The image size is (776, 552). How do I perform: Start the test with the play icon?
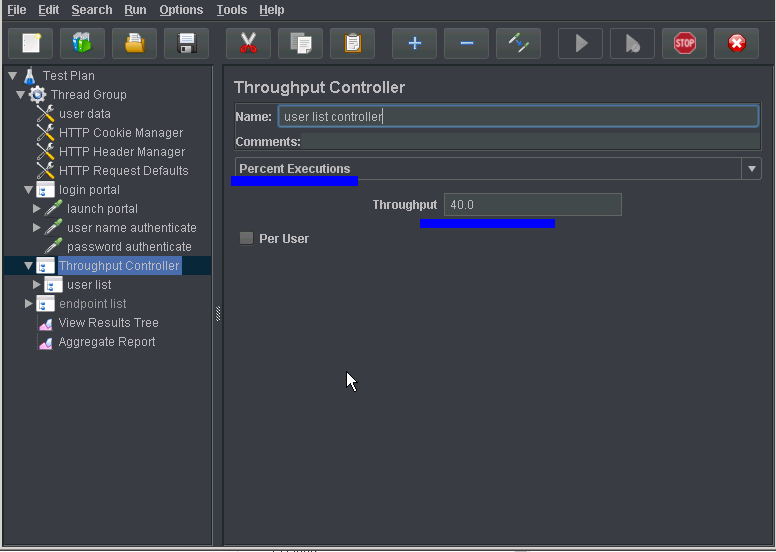point(581,44)
